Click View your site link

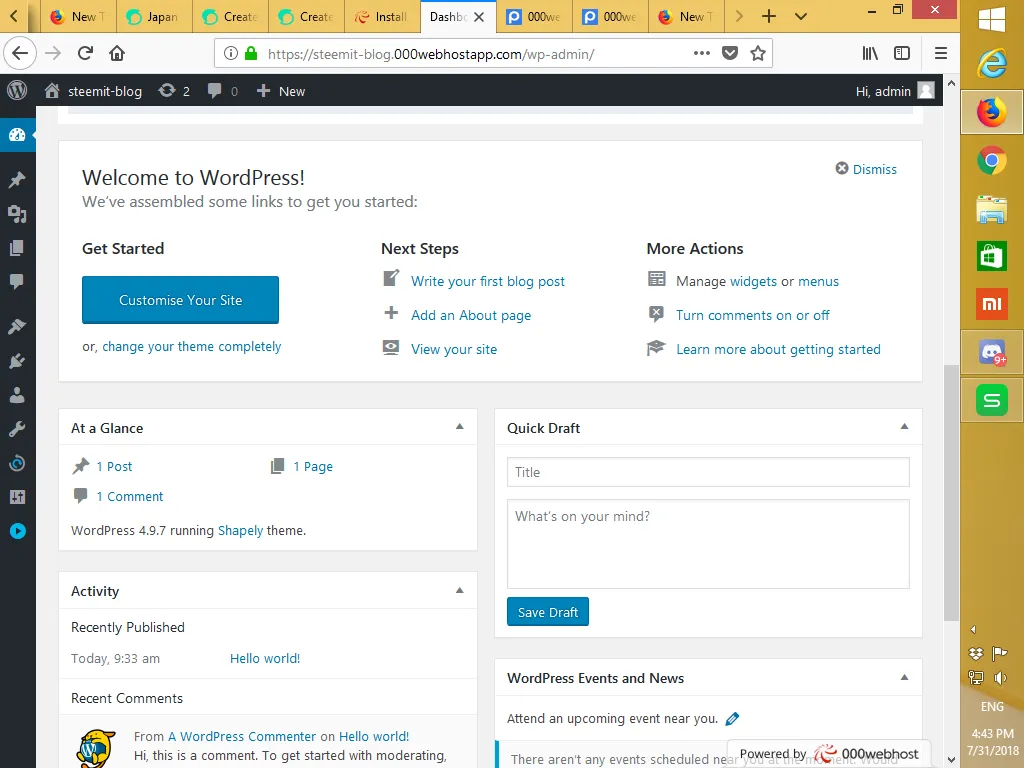coord(454,349)
